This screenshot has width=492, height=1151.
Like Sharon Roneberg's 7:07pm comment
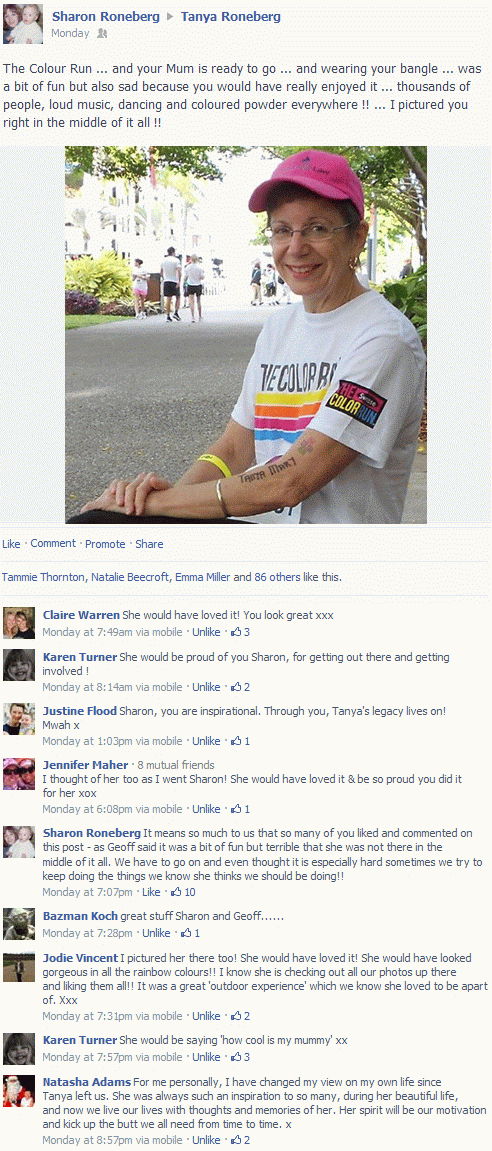[151, 893]
